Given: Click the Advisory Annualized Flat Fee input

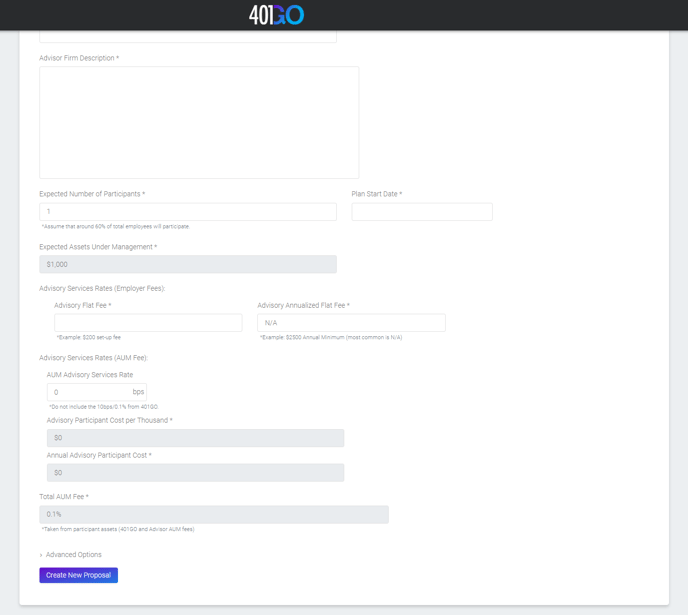Looking at the screenshot, I should pos(351,323).
